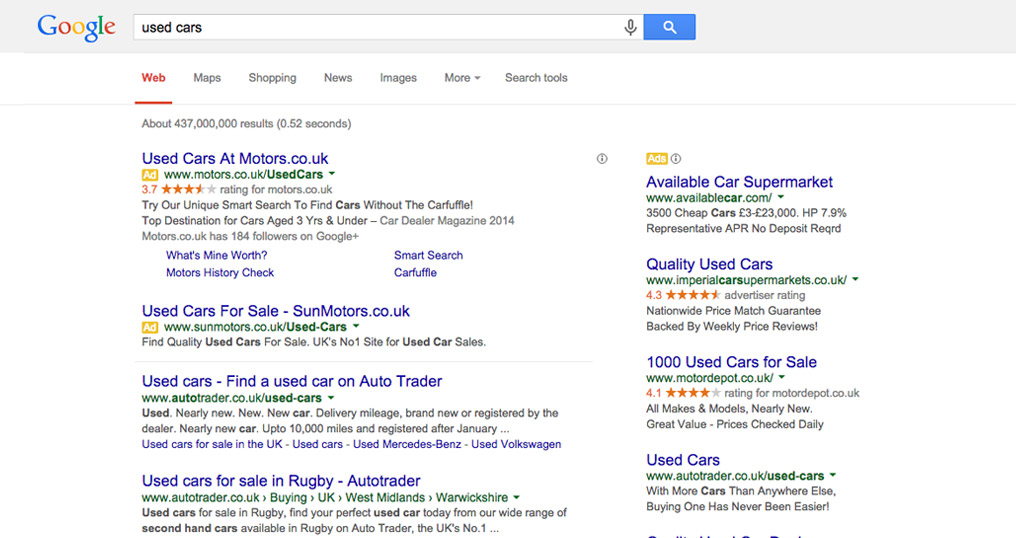Click About 437,000,000 results text
Image resolution: width=1016 pixels, height=538 pixels.
click(x=246, y=124)
